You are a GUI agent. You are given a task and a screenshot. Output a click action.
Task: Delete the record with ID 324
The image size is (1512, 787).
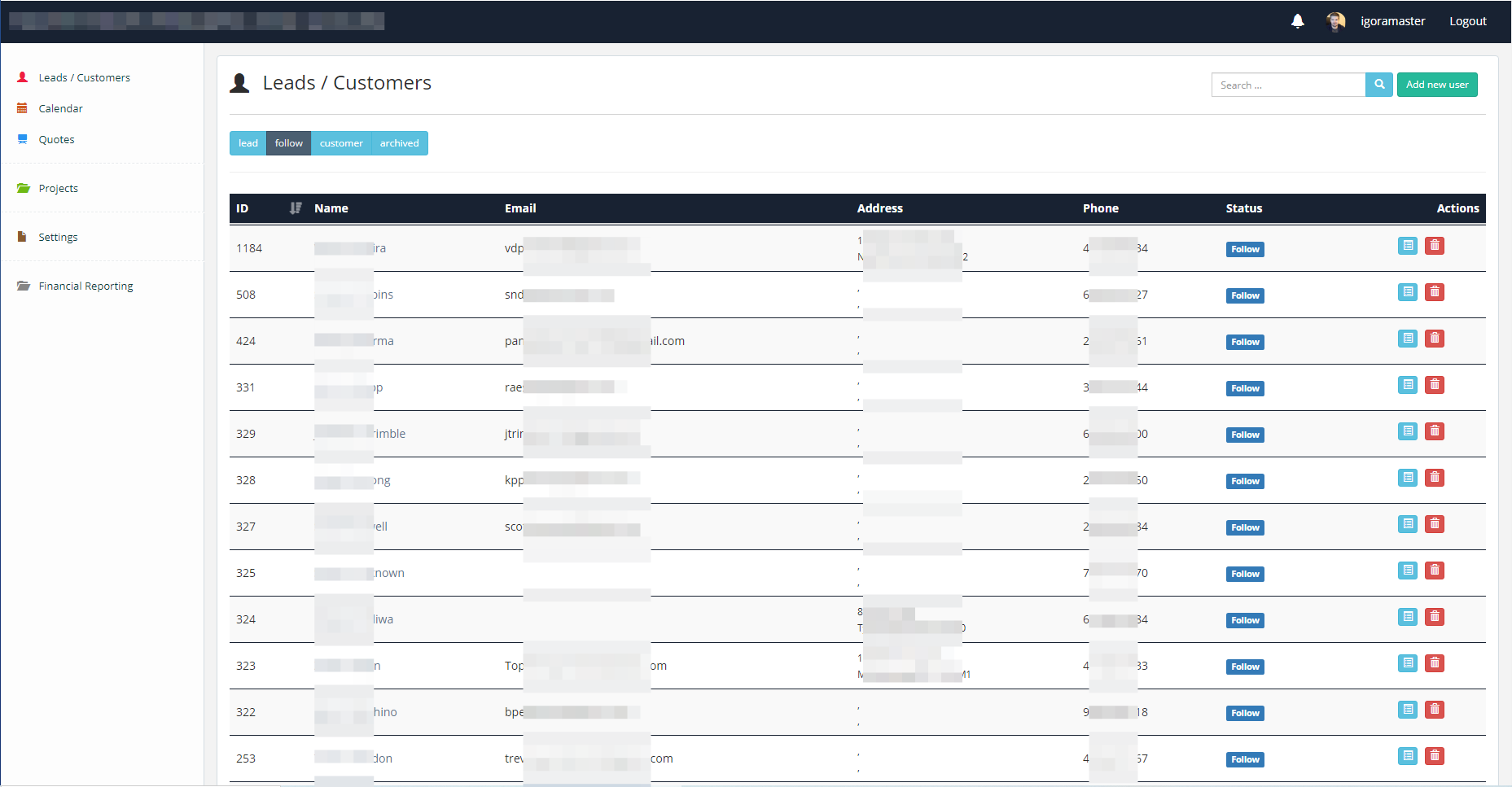1435,617
